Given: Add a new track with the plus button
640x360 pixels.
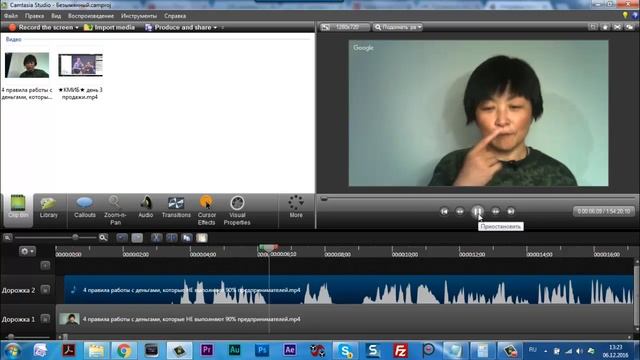Looking at the screenshot, I should click(x=45, y=265).
